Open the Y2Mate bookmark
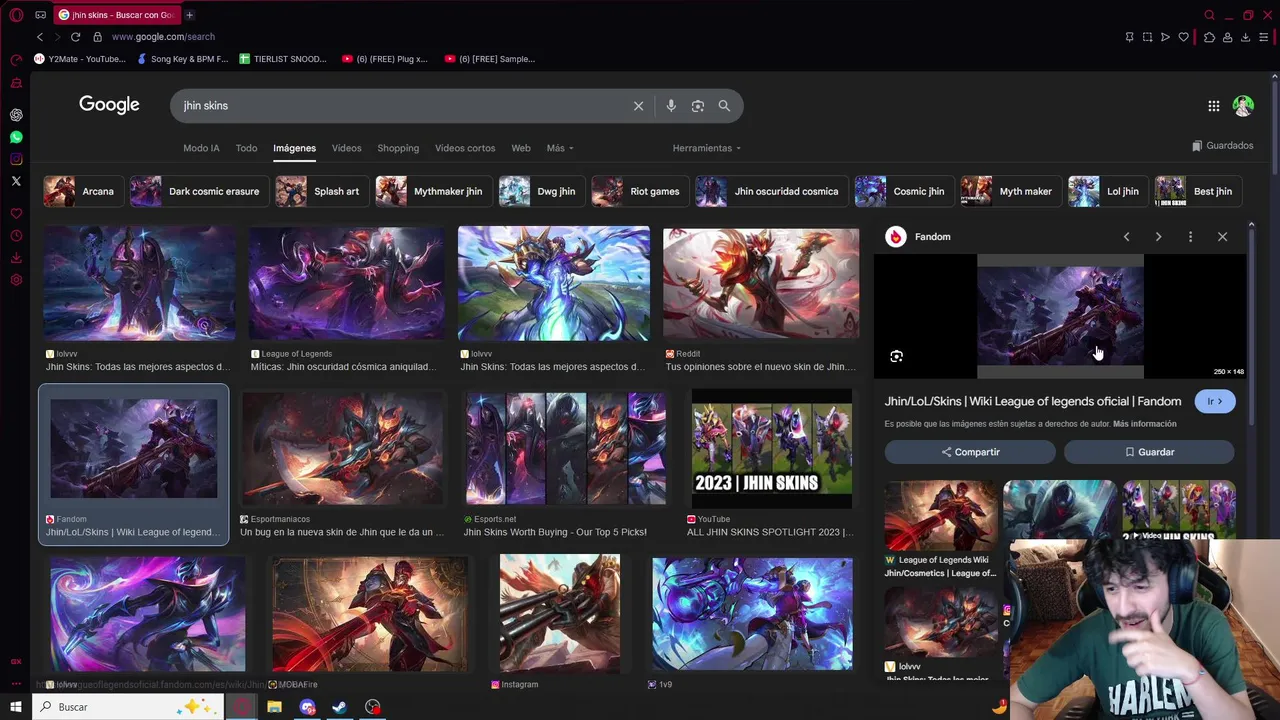Image resolution: width=1280 pixels, height=720 pixels. tap(80, 59)
